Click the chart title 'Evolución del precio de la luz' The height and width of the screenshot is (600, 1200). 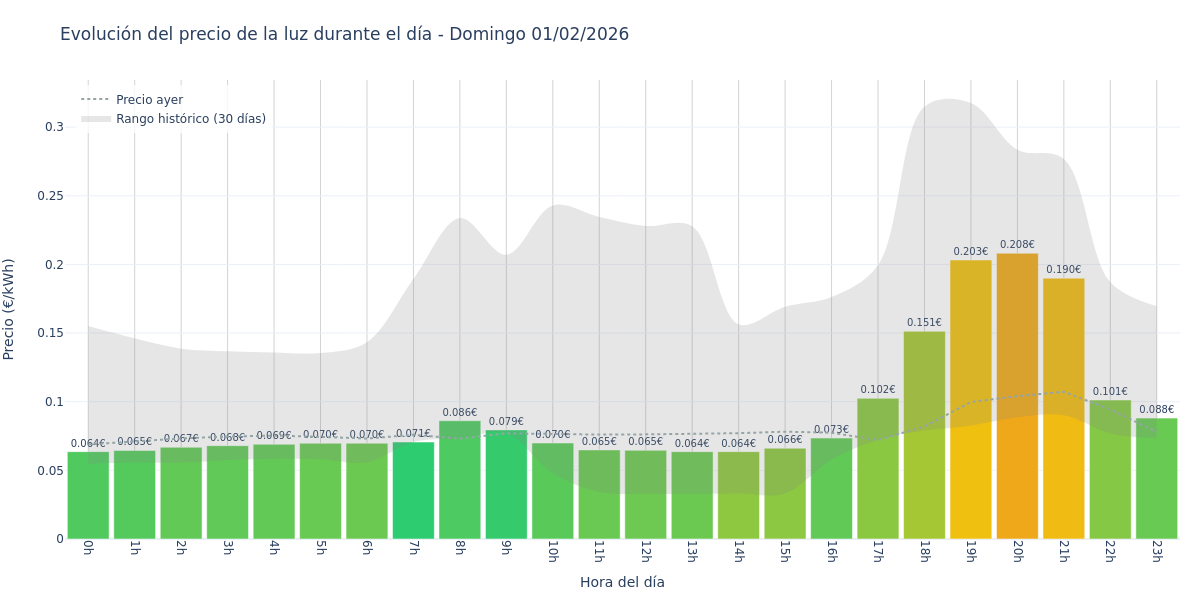pos(344,34)
